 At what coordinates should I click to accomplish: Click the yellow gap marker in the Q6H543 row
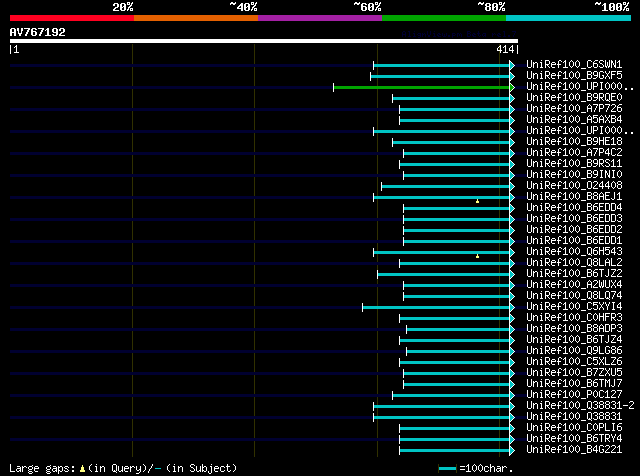(x=477, y=256)
